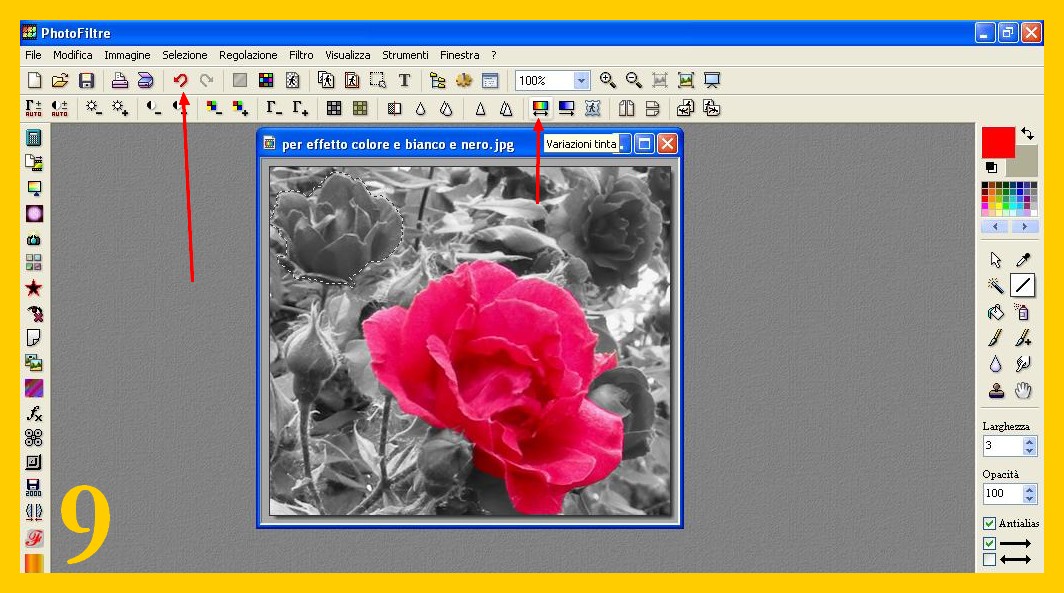1064x593 pixels.
Task: Open the Regolazione menu
Action: (x=248, y=55)
